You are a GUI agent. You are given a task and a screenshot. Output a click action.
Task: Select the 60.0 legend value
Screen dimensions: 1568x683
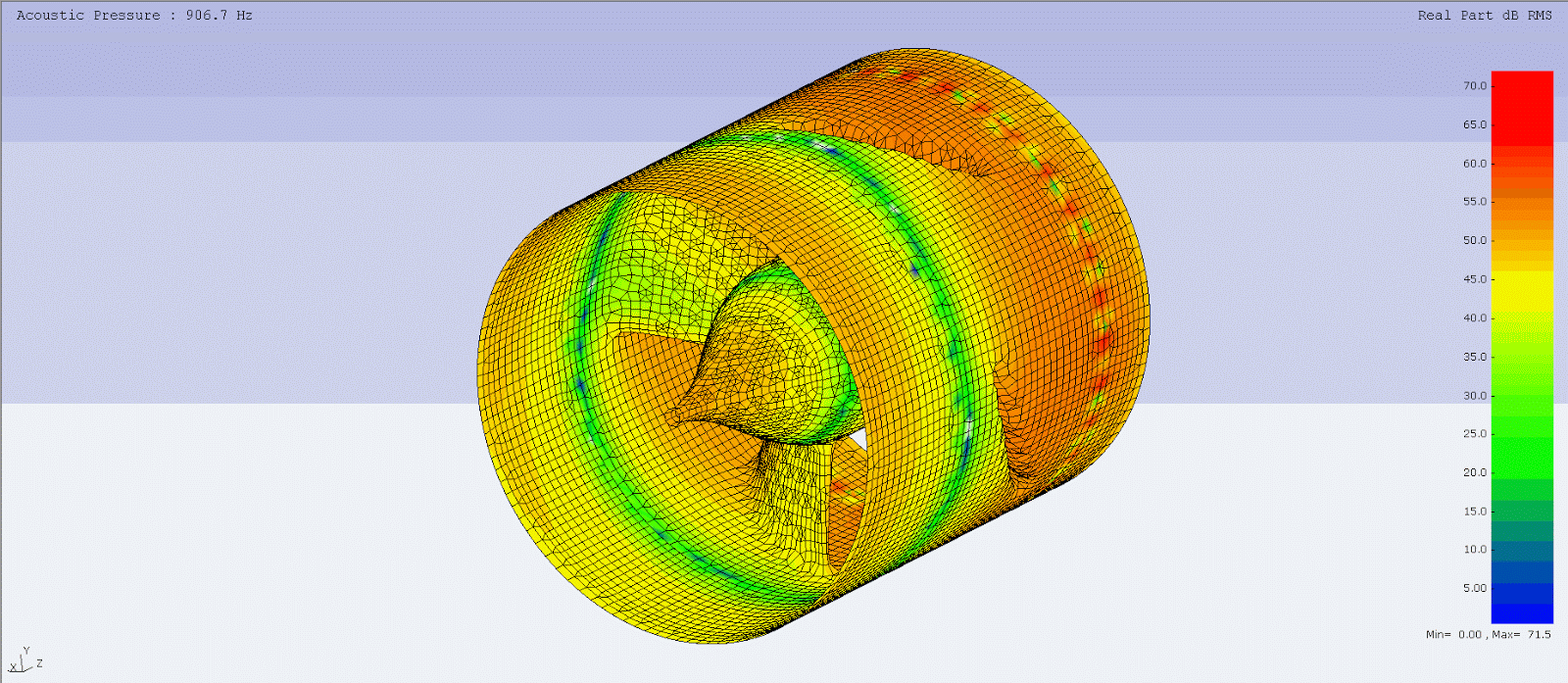[1474, 164]
